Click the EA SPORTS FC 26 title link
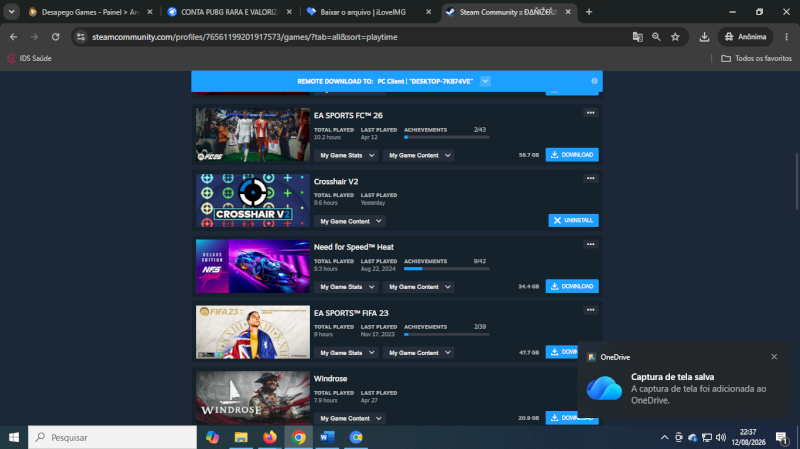800x449 pixels. click(x=348, y=115)
